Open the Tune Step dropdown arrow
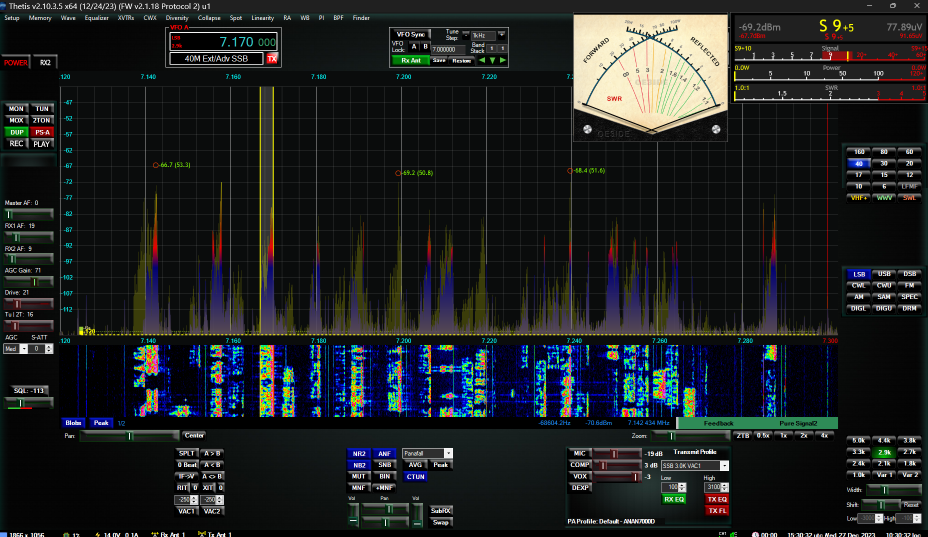The height and width of the screenshot is (537, 928). [x=501, y=35]
